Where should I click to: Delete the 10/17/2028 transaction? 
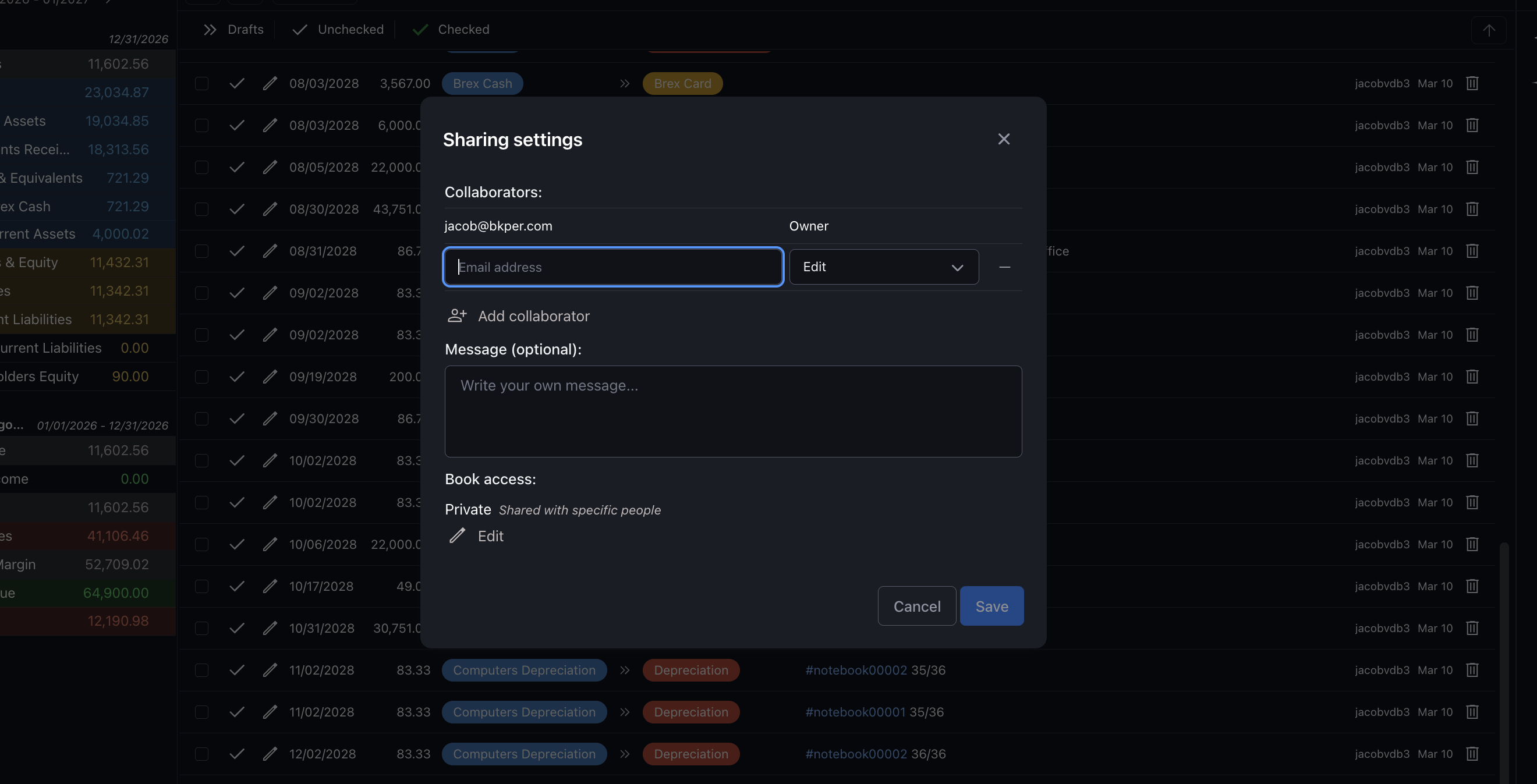coord(1472,586)
